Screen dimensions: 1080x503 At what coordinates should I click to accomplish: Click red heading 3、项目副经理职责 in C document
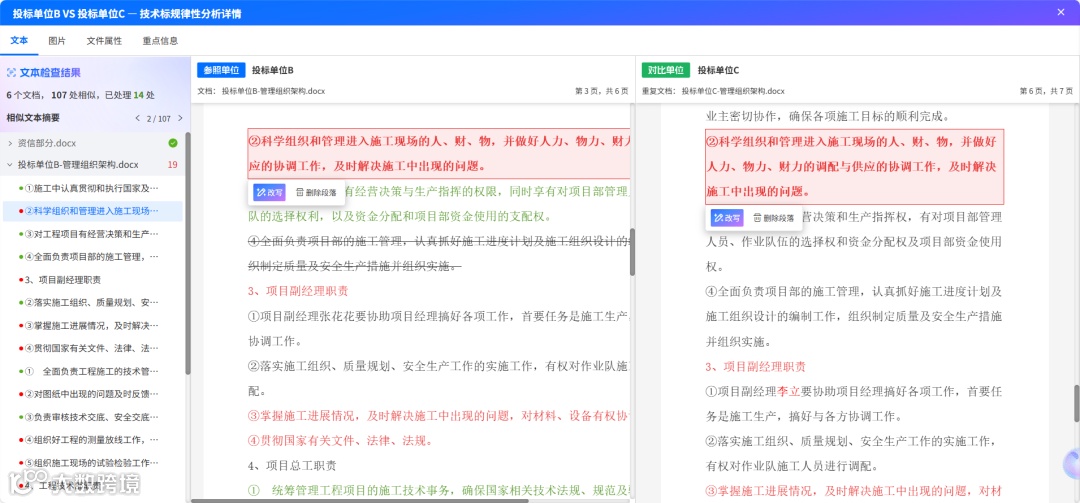point(756,367)
